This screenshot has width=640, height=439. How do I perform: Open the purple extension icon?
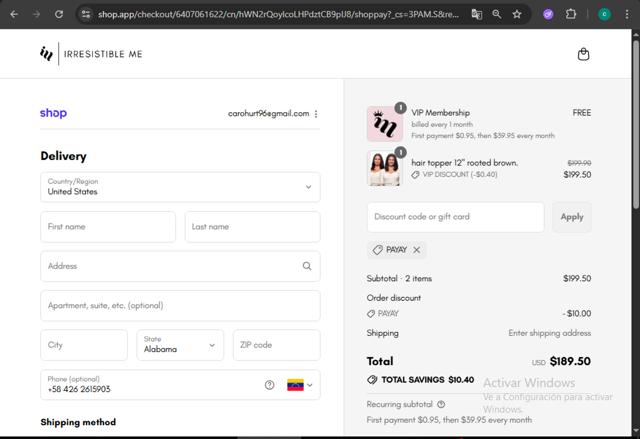(548, 14)
